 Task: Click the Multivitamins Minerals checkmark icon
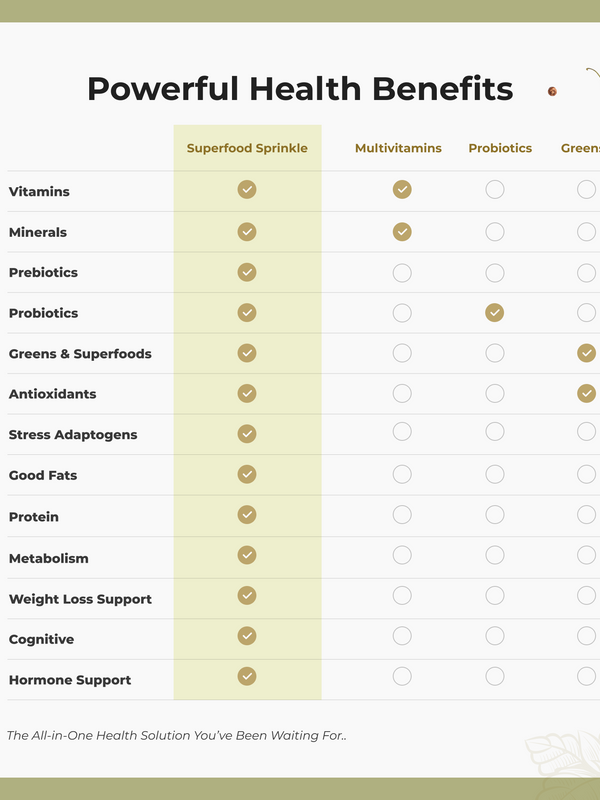(x=402, y=232)
